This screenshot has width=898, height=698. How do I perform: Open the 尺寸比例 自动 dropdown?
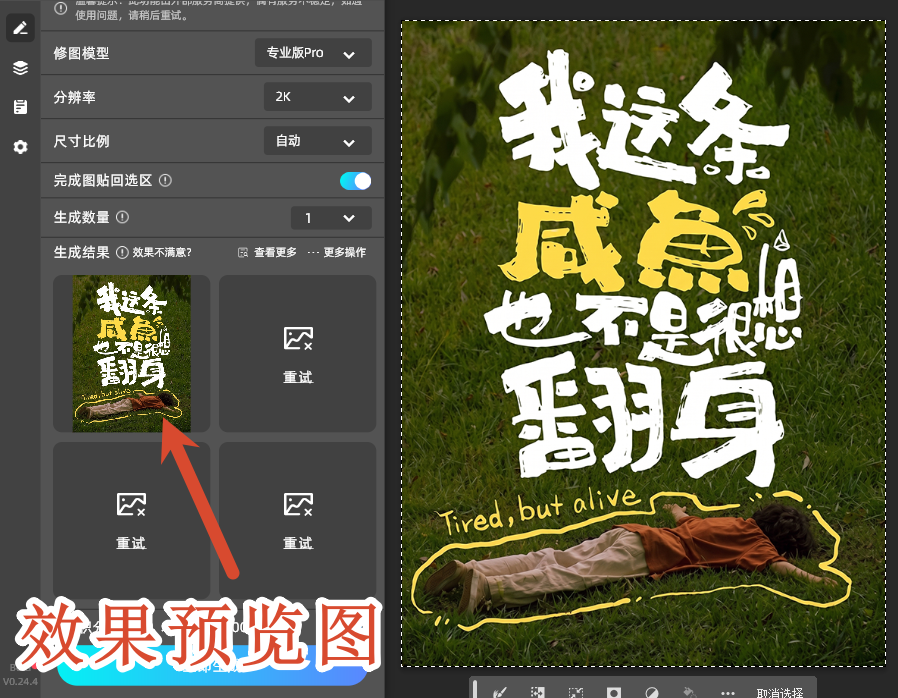318,141
